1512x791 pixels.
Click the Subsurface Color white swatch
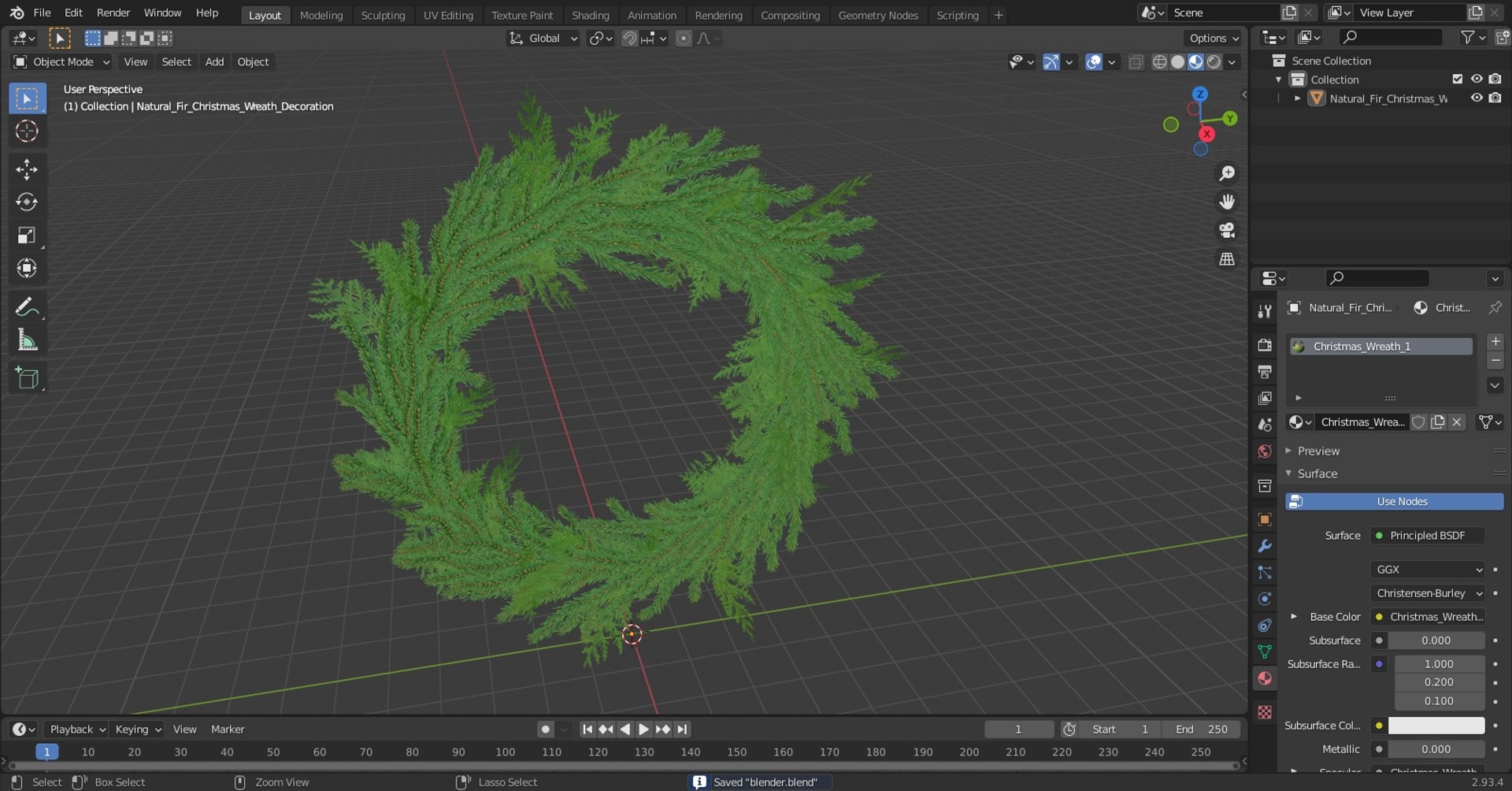pos(1436,726)
